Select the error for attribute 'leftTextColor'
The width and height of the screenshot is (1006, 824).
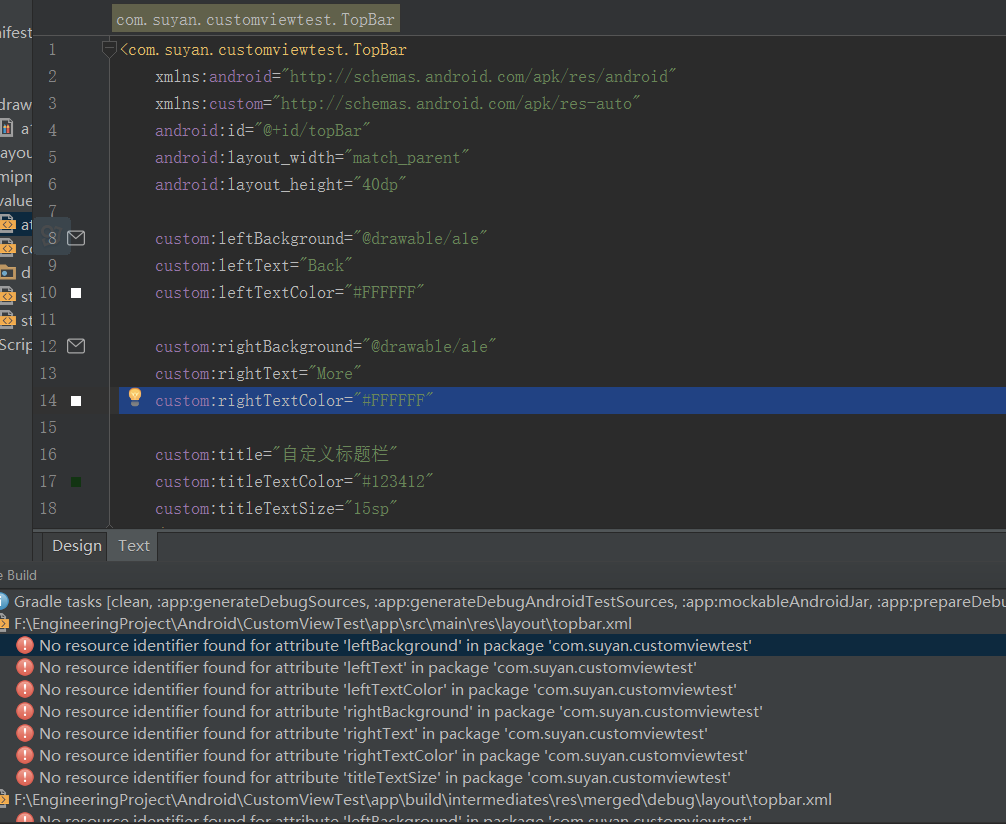tap(388, 689)
